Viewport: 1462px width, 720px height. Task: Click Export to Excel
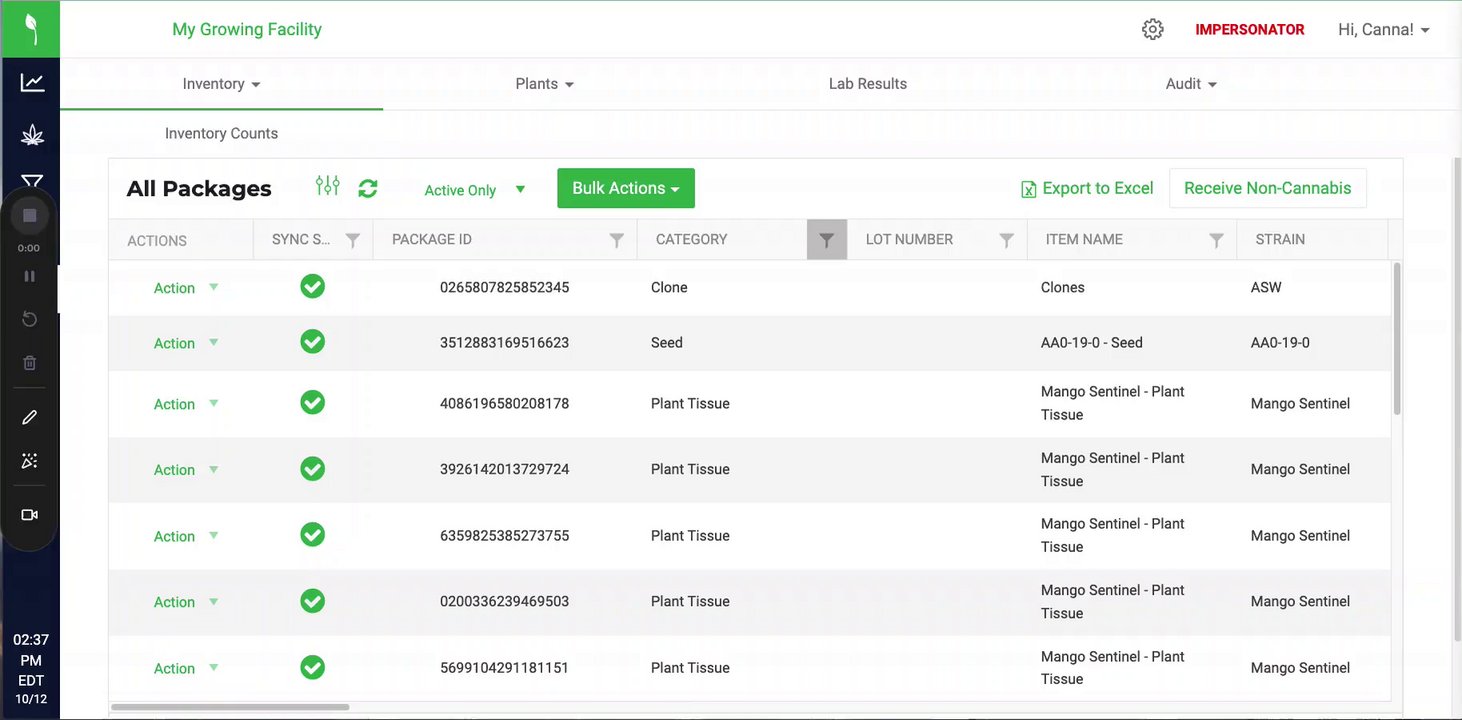[x=1087, y=188]
